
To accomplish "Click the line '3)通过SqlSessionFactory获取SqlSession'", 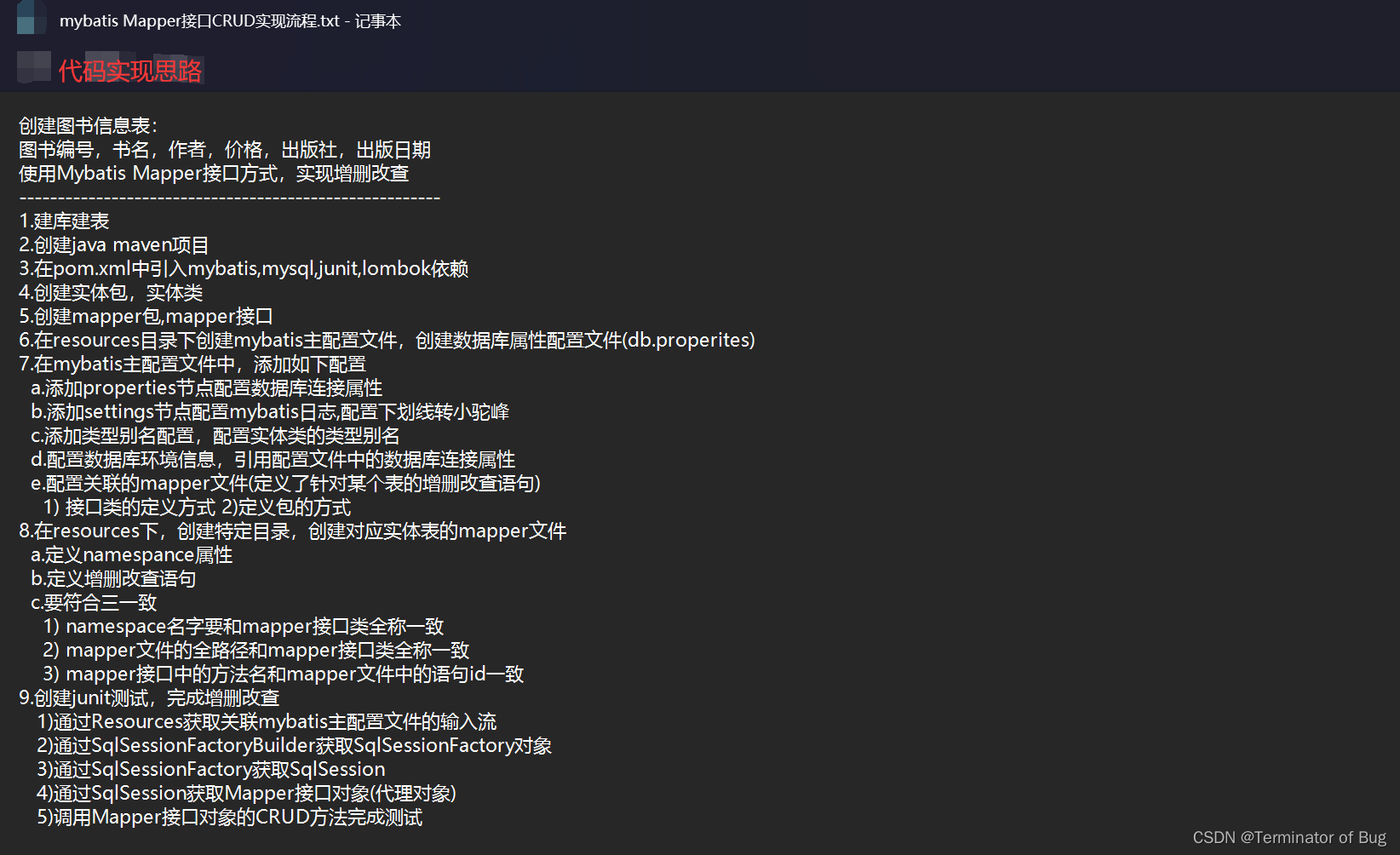I will tap(211, 770).
